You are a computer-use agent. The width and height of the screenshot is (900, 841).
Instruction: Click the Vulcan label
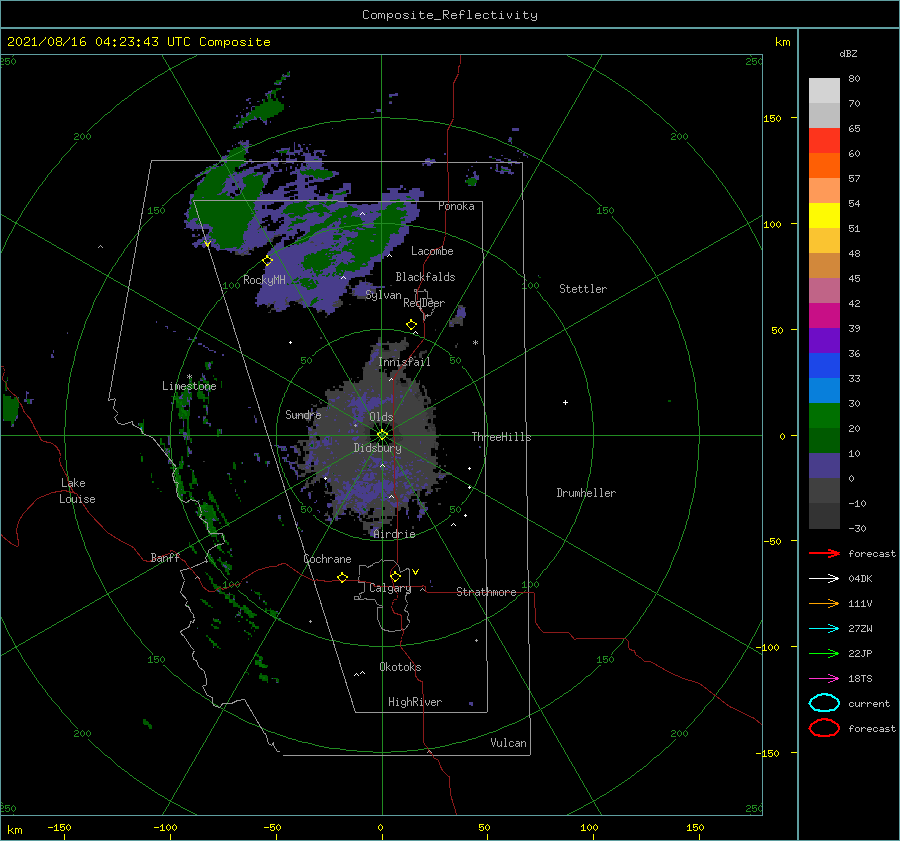(x=508, y=743)
